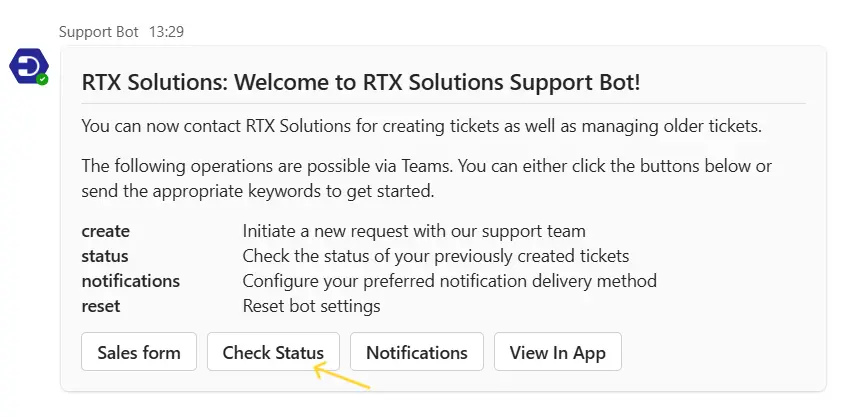Select the Notifications button

(x=416, y=352)
